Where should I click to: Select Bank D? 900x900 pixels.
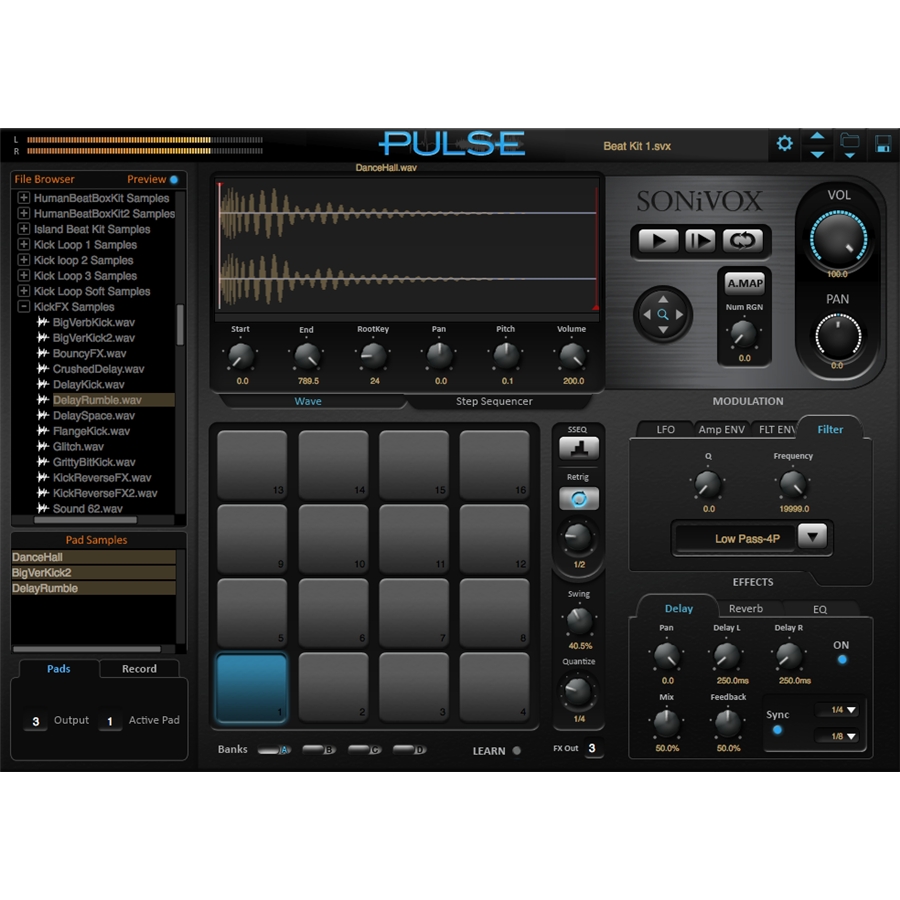[409, 750]
